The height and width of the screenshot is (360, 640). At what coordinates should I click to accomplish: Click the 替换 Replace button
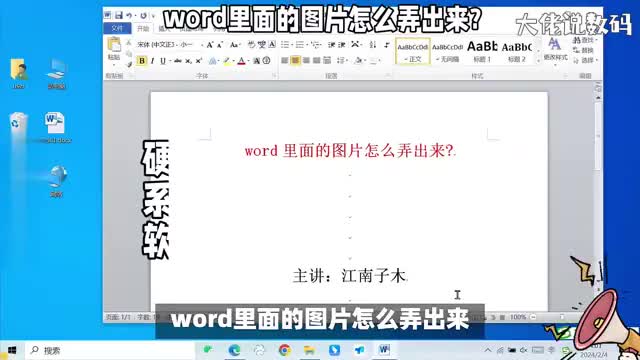pyautogui.click(x=584, y=50)
